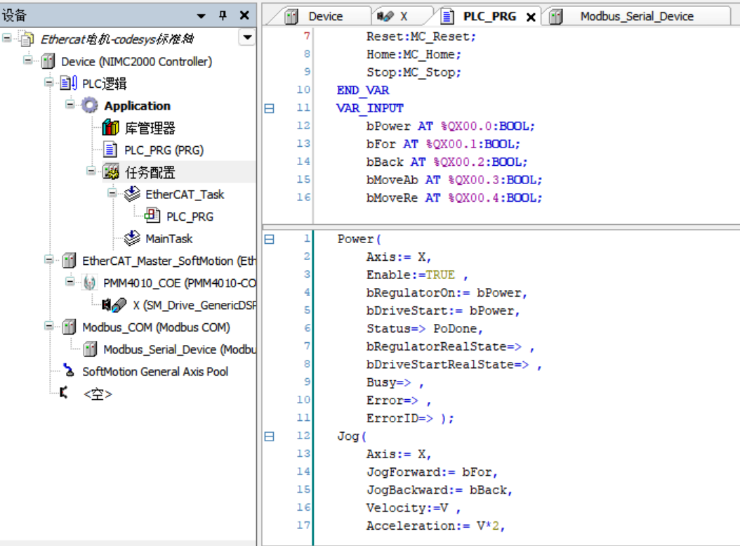This screenshot has height=548, width=740.
Task: Select the Application gear icon in tree
Action: coord(90,106)
